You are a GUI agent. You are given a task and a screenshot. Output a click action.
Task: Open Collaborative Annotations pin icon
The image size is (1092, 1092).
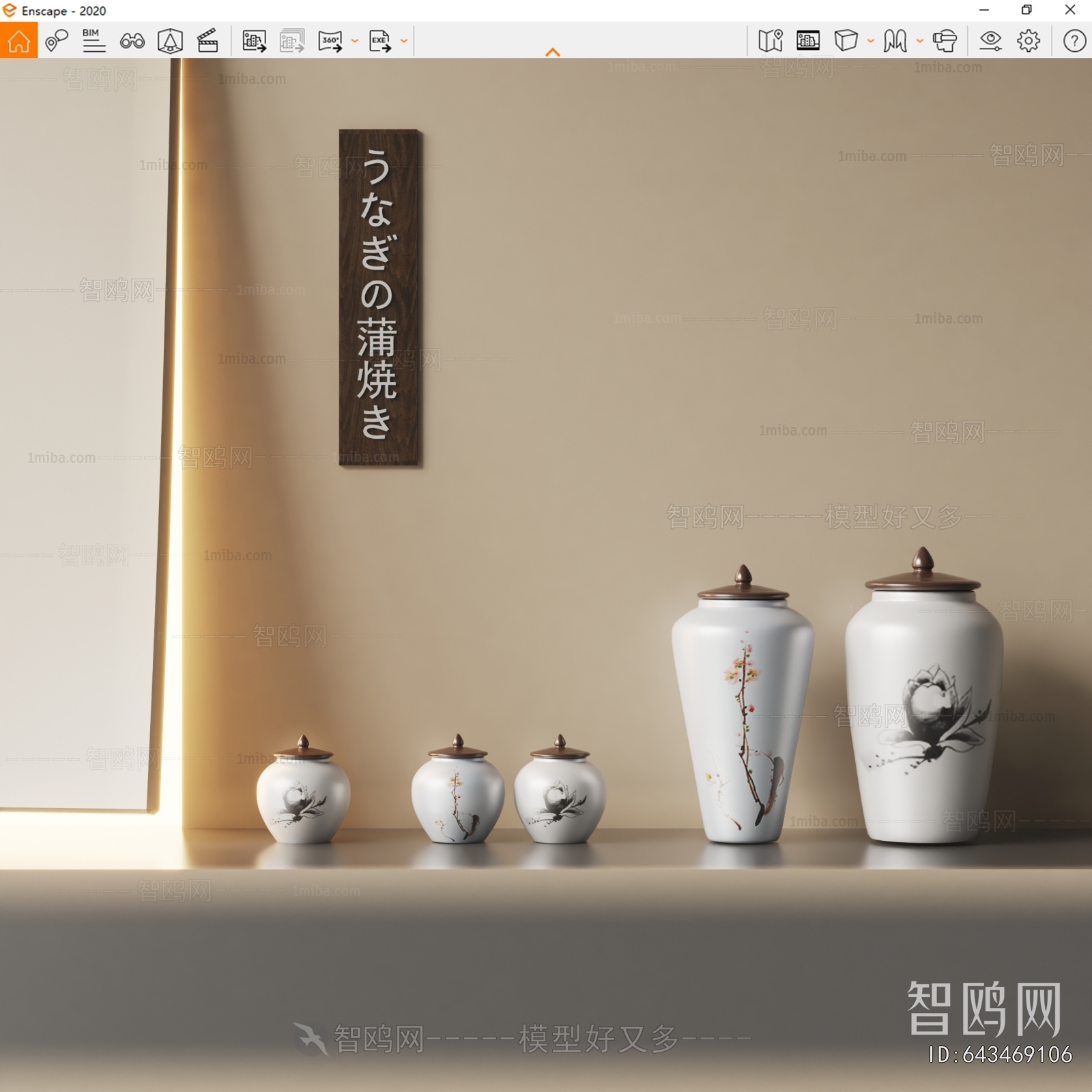(x=56, y=41)
